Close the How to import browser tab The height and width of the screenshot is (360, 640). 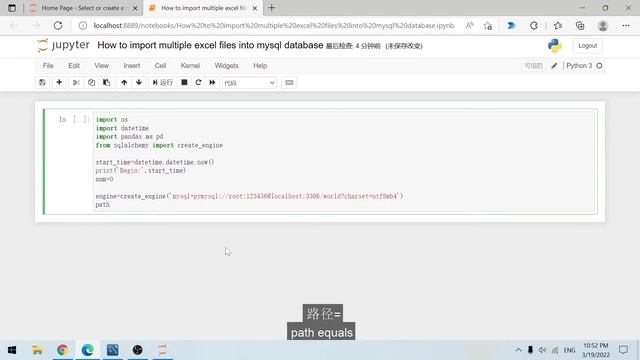coord(255,8)
